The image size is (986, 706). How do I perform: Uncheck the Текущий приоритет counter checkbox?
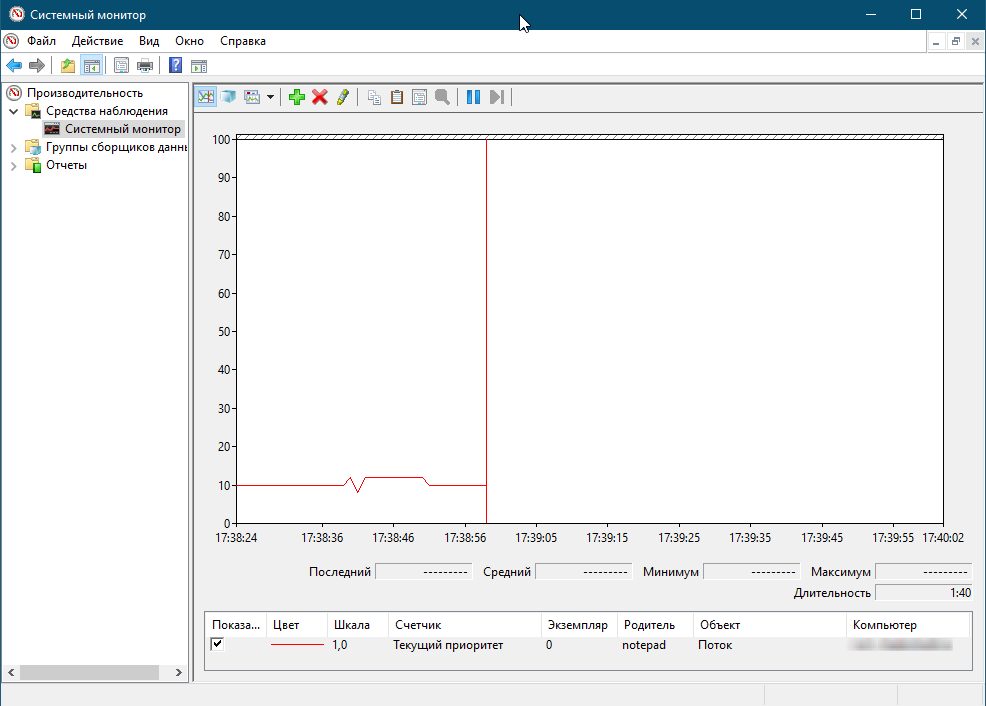pos(217,645)
